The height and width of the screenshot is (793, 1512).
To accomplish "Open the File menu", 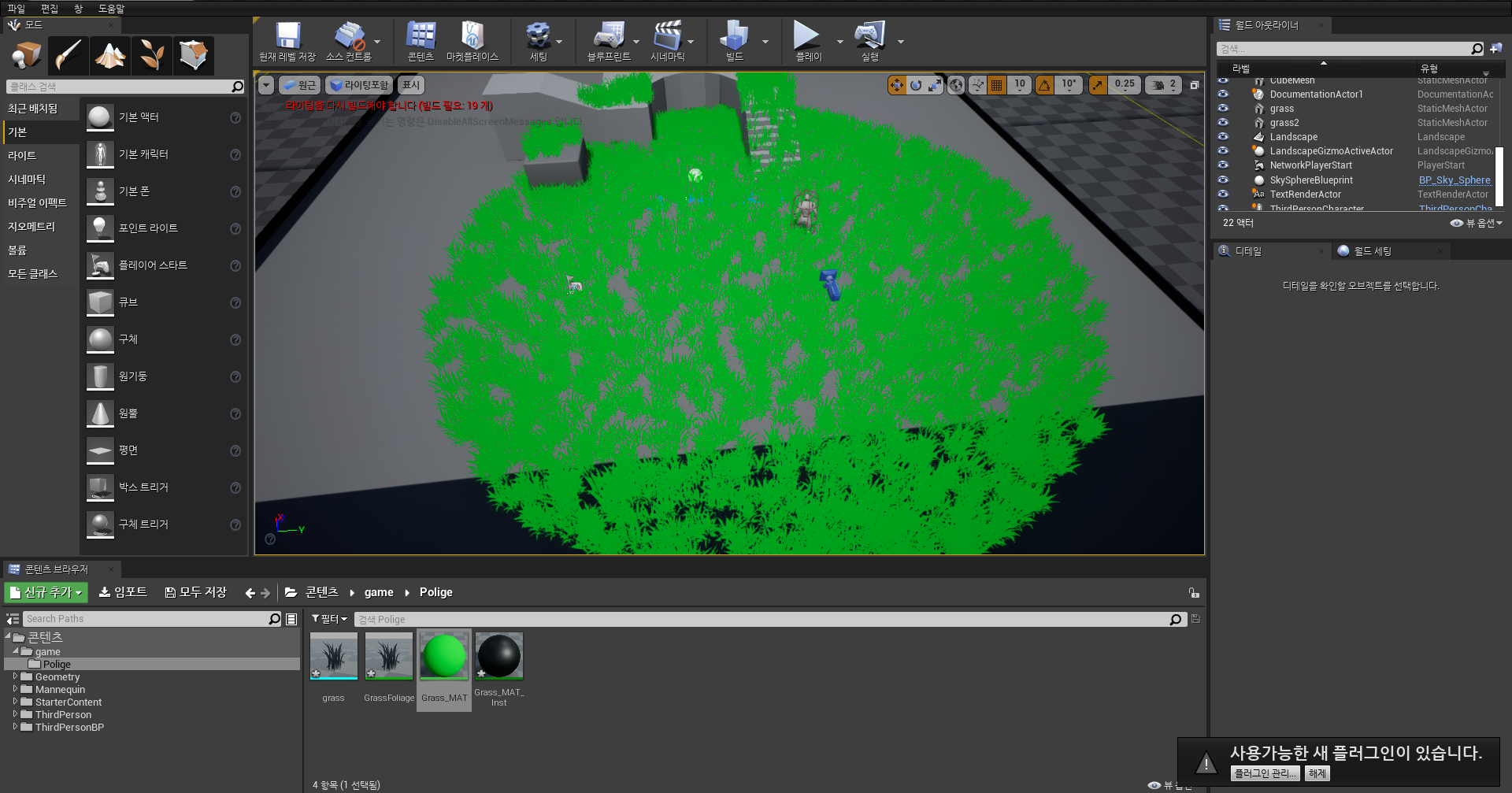I will [x=17, y=9].
